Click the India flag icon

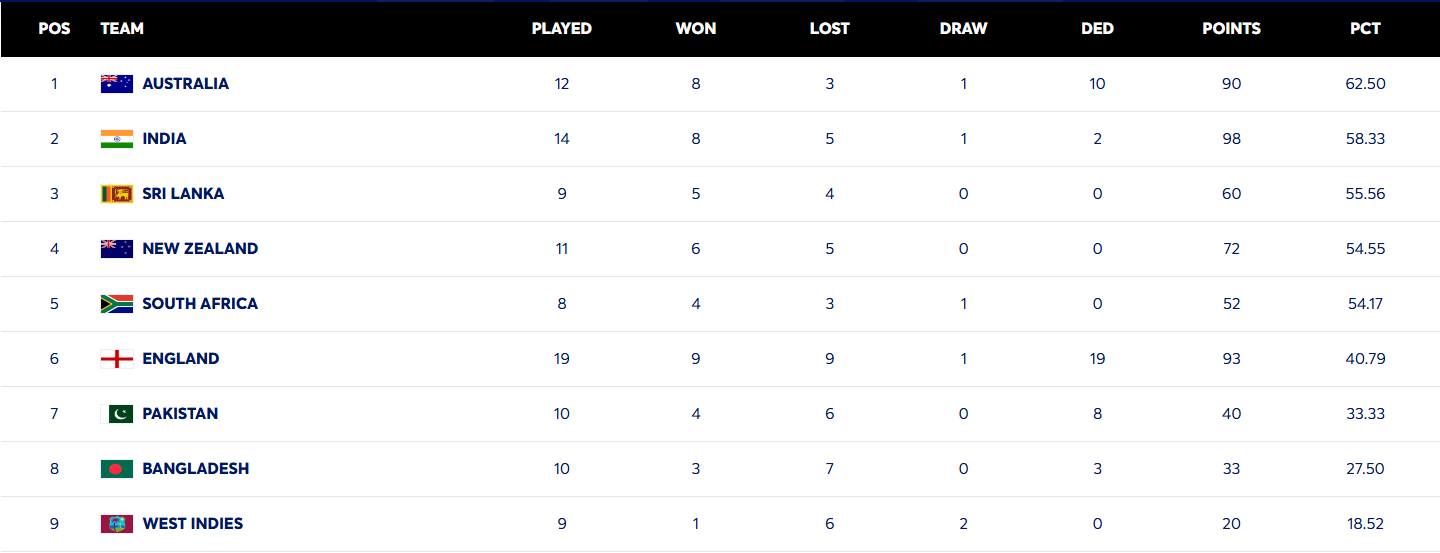tap(117, 139)
